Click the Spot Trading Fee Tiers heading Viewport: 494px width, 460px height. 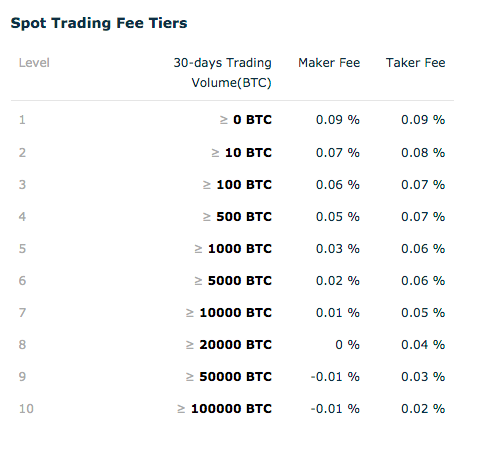pyautogui.click(x=99, y=23)
